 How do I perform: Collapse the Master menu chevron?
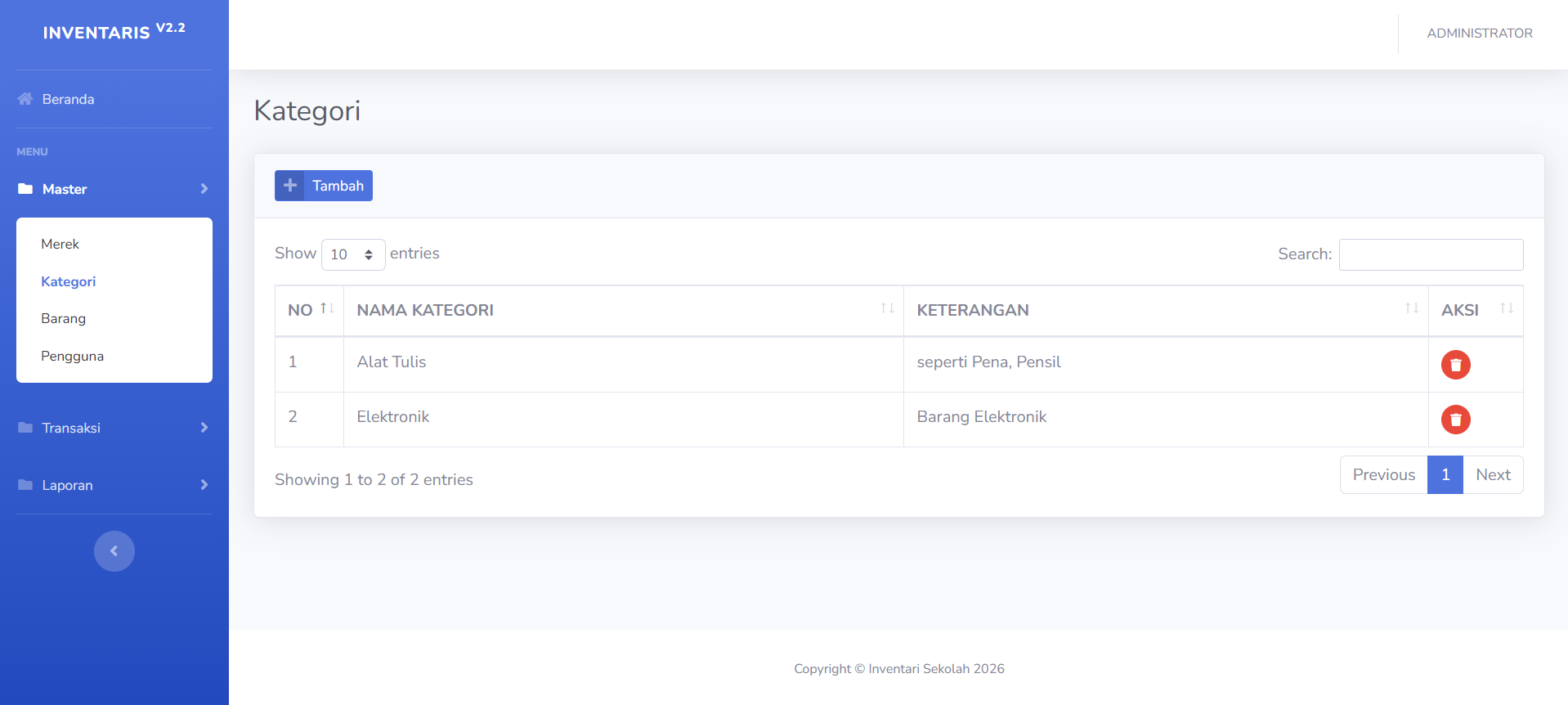(x=204, y=189)
